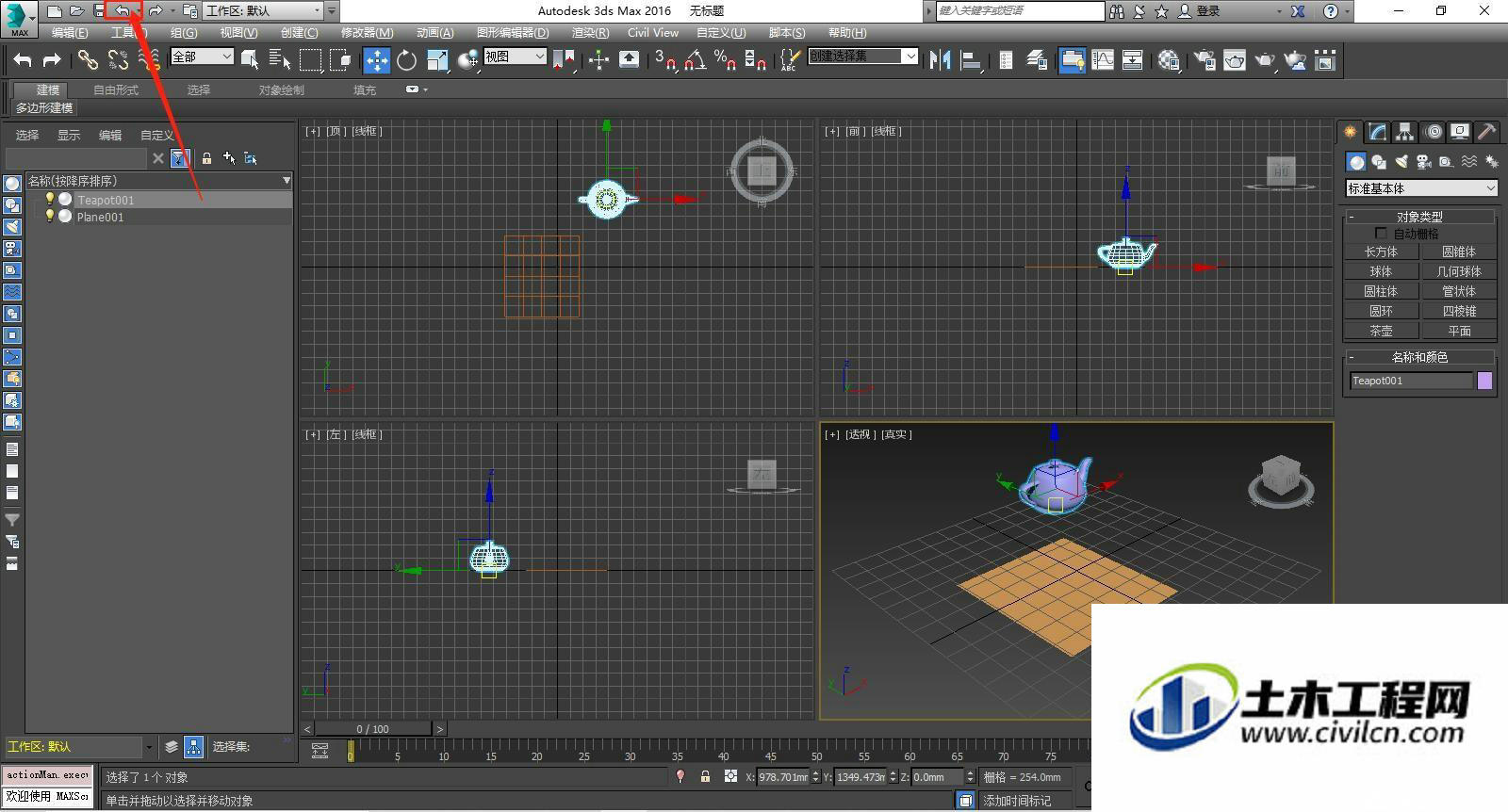
Task: Open the Material Editor
Action: pos(1169,60)
